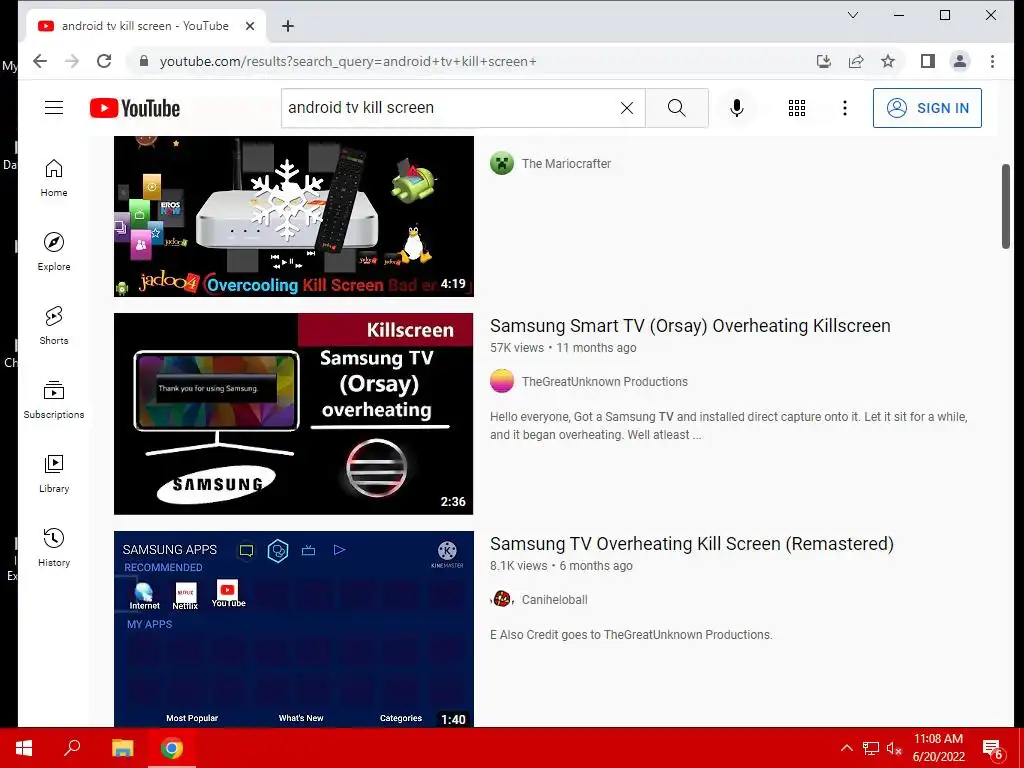1024x768 pixels.
Task: Click the '8.1K views • 6 months ago' text
Action: click(x=561, y=566)
